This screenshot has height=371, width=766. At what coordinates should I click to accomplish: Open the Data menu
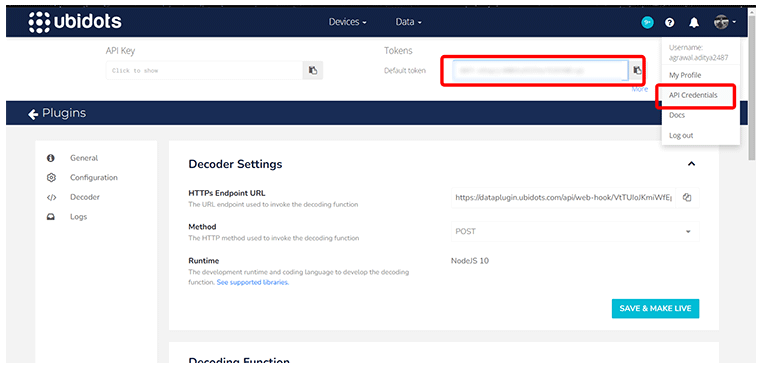click(x=408, y=22)
